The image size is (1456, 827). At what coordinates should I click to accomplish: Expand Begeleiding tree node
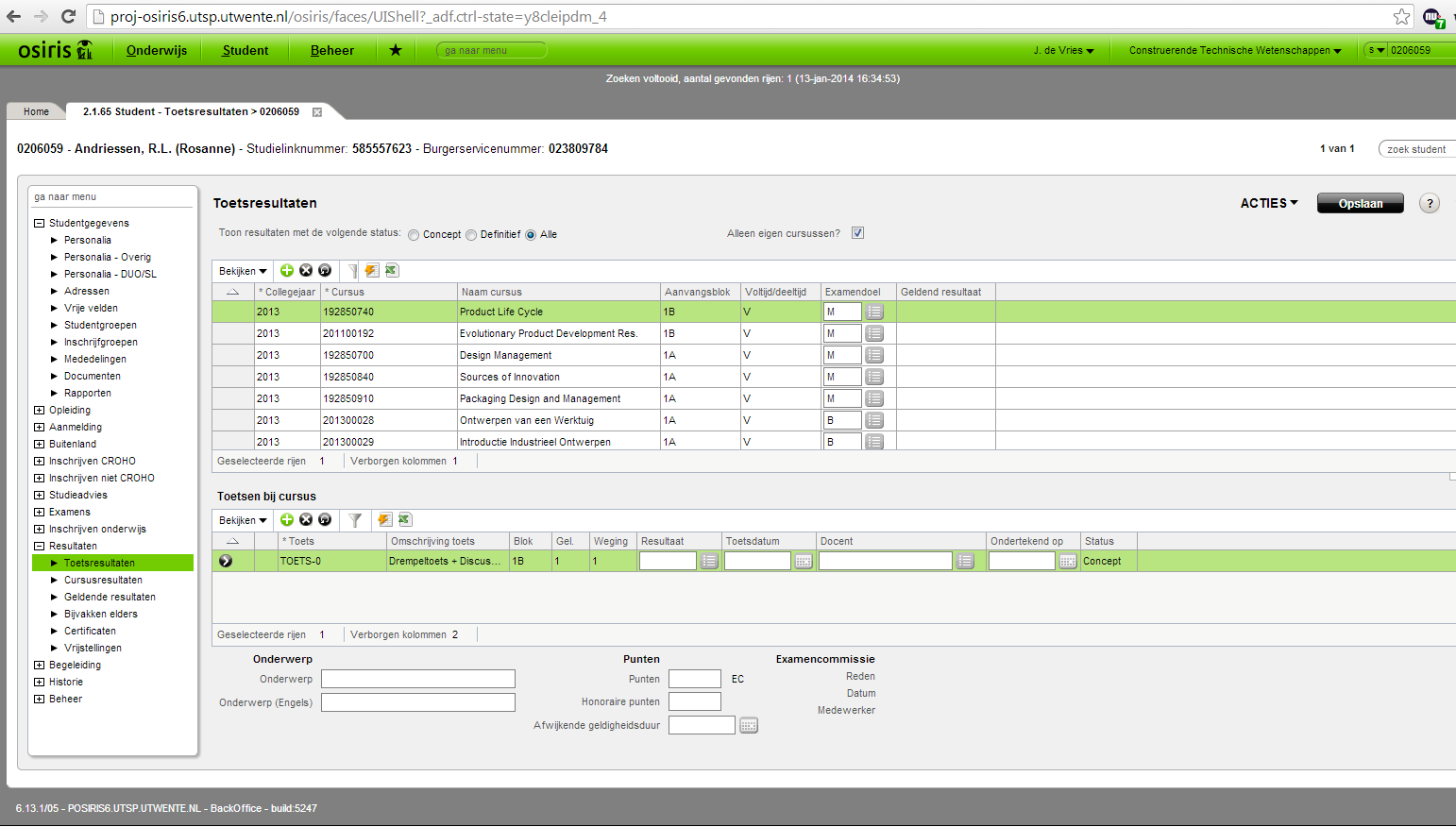pos(40,666)
